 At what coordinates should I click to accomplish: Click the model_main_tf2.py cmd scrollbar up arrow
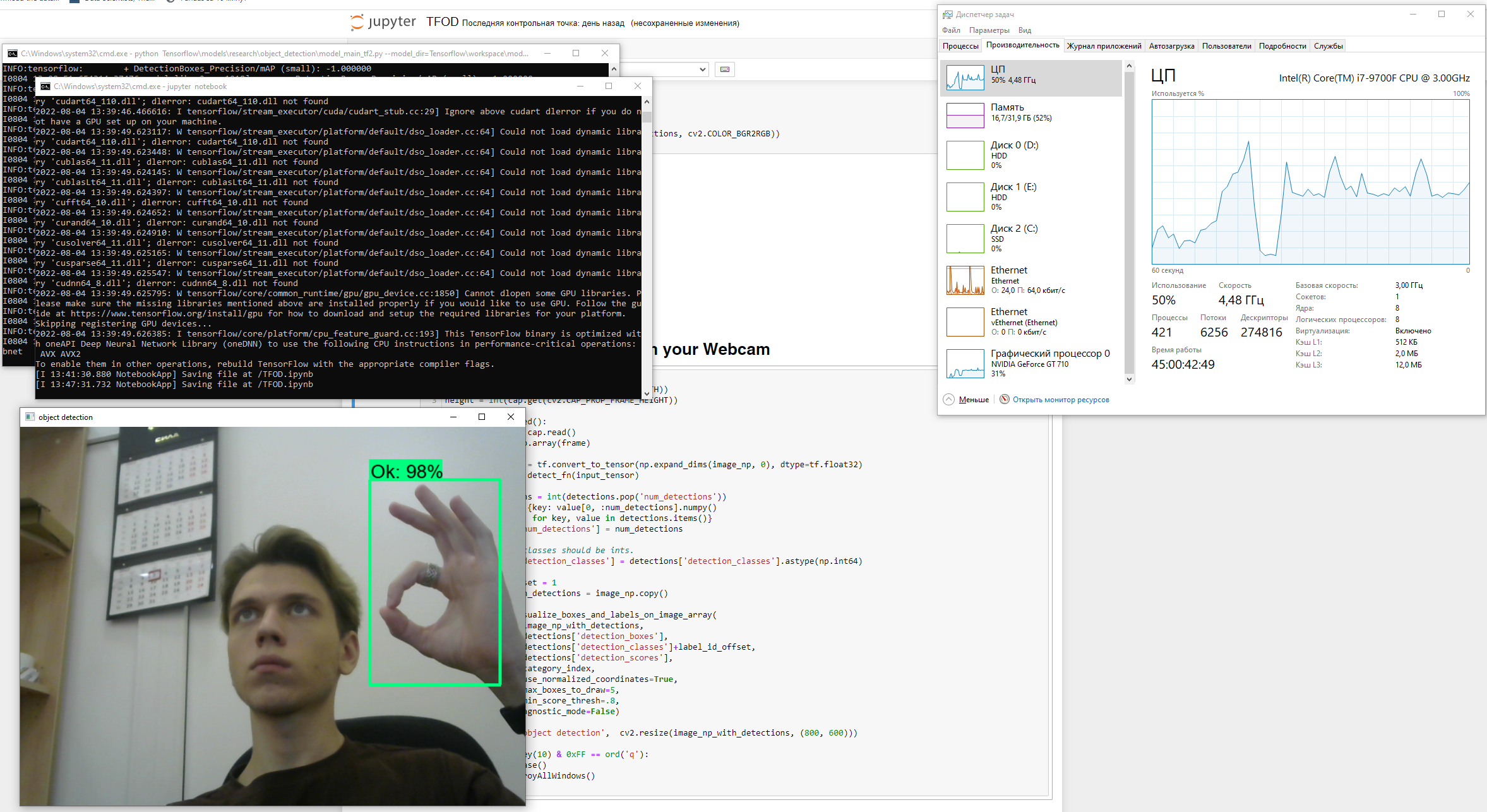[614, 69]
